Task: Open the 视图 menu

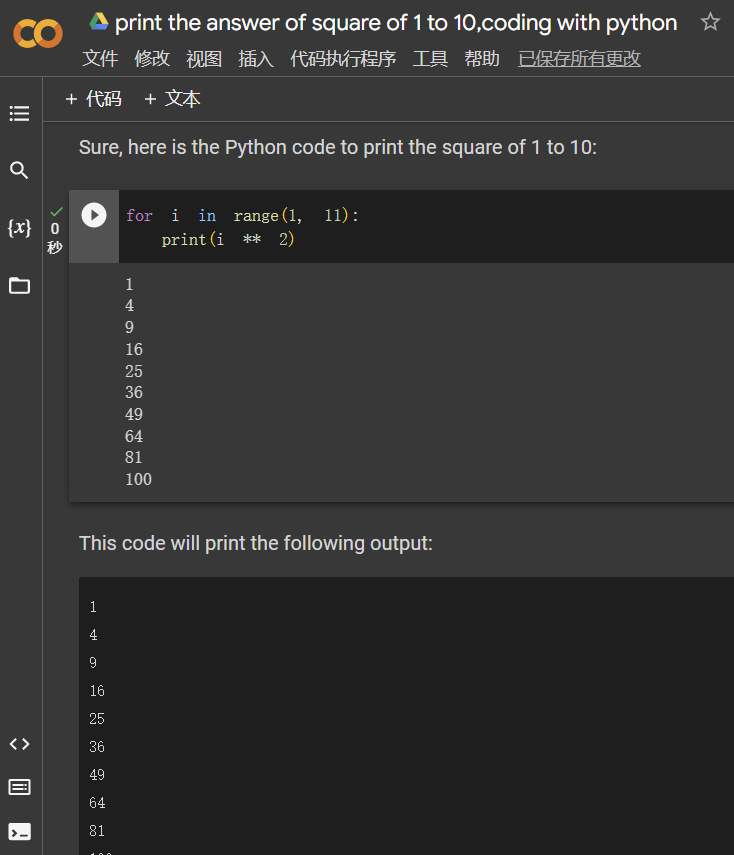Action: click(x=204, y=58)
